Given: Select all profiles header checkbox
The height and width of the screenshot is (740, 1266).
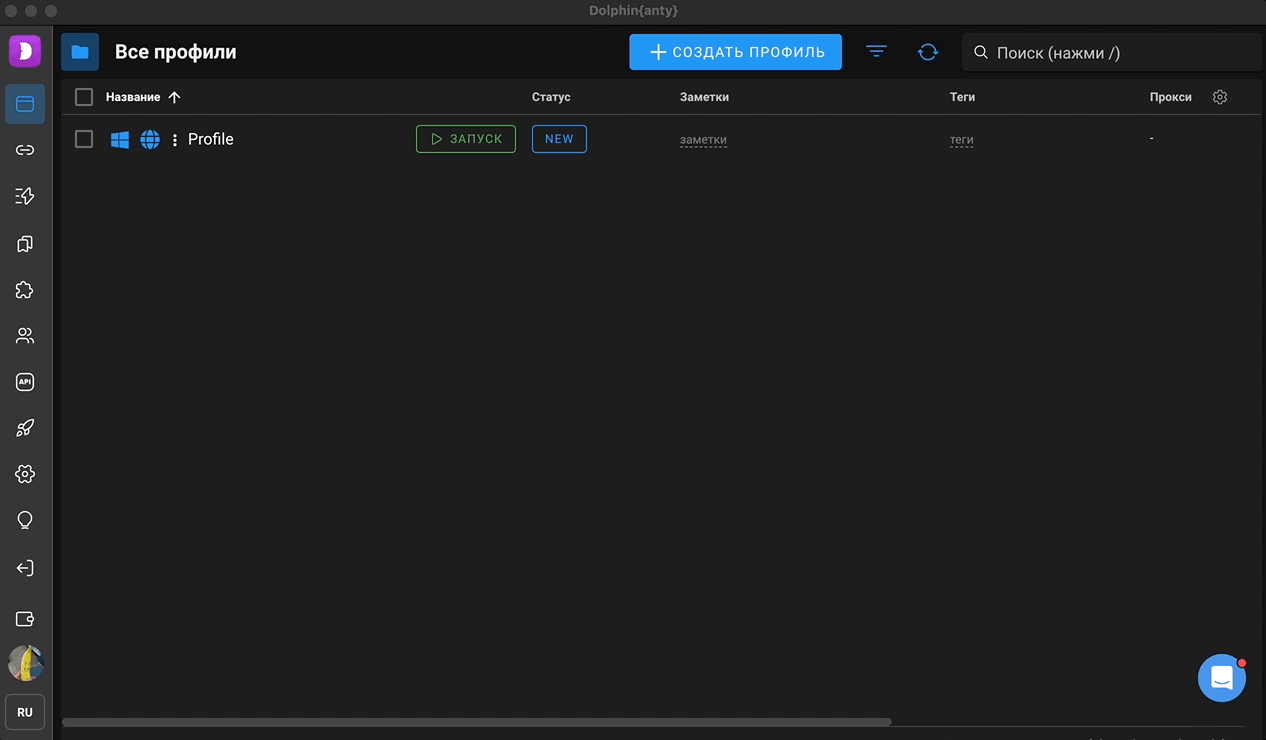Looking at the screenshot, I should (84, 97).
